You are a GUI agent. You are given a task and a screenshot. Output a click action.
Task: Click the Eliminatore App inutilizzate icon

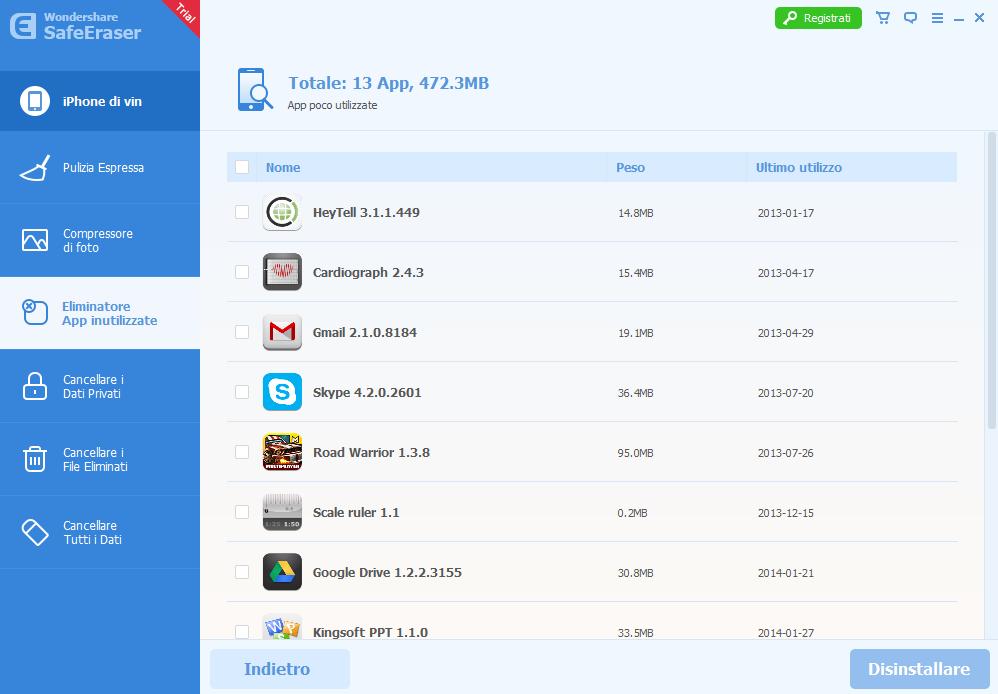[35, 313]
